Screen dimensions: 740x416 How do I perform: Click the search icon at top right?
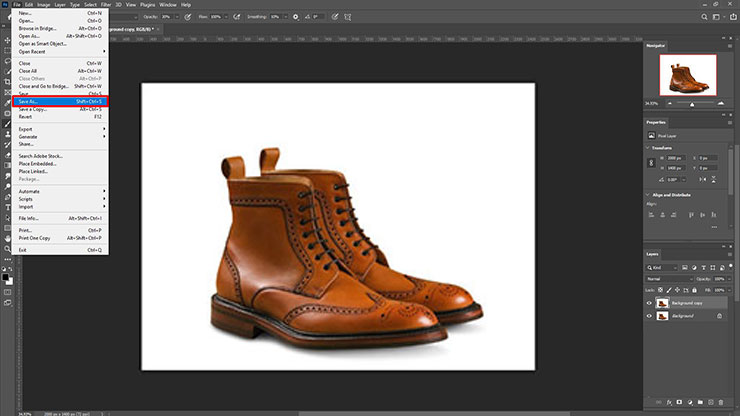(703, 17)
